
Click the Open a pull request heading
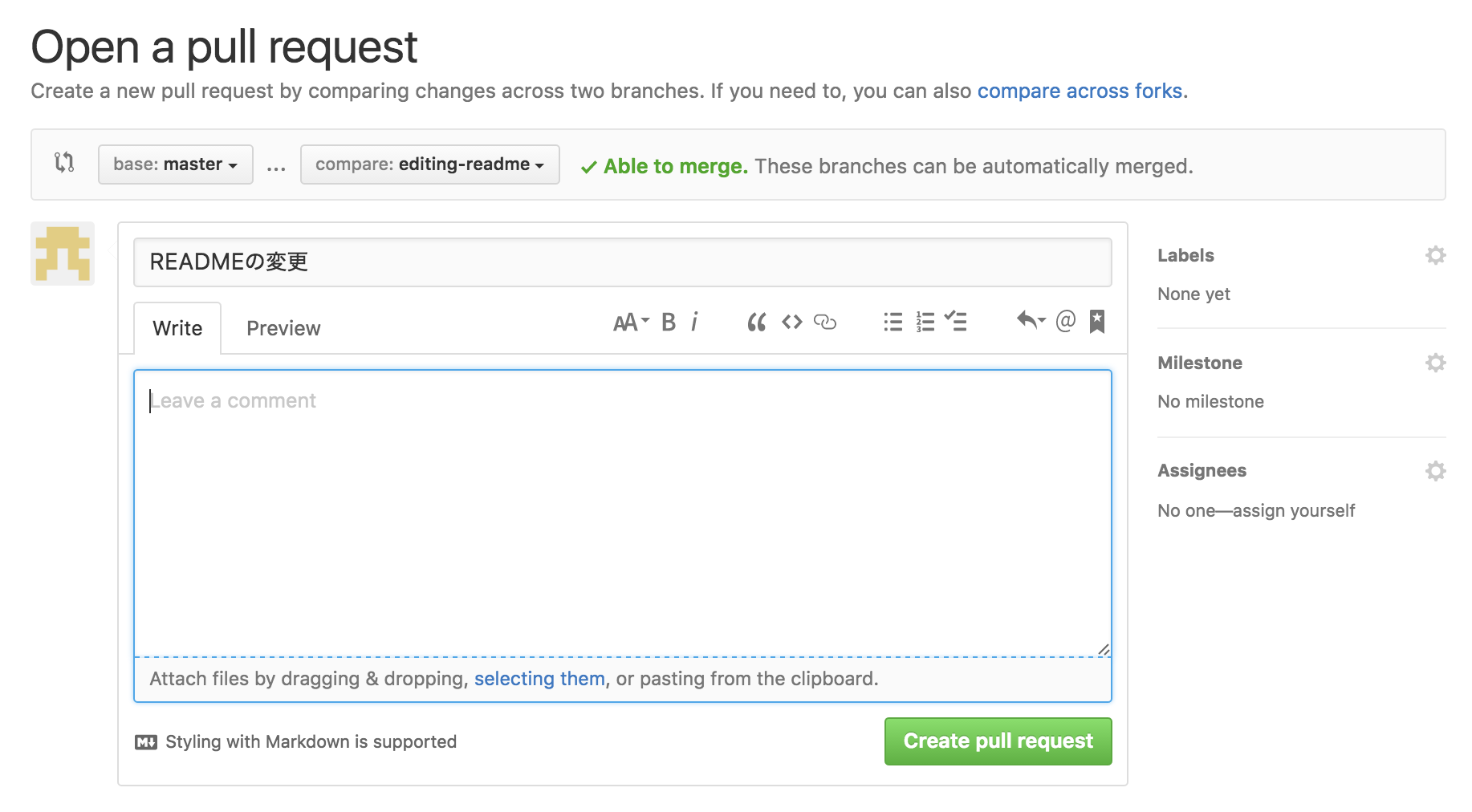224,47
